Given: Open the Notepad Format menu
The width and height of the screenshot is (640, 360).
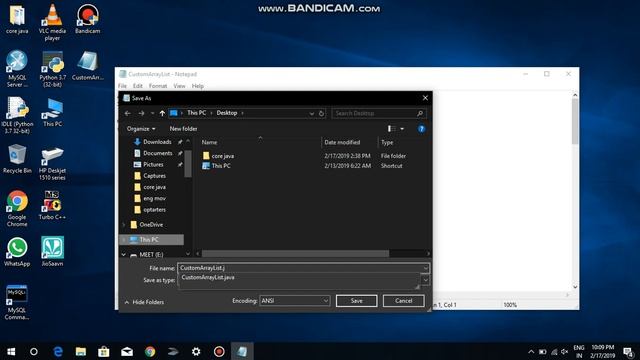Looking at the screenshot, I should (158, 86).
